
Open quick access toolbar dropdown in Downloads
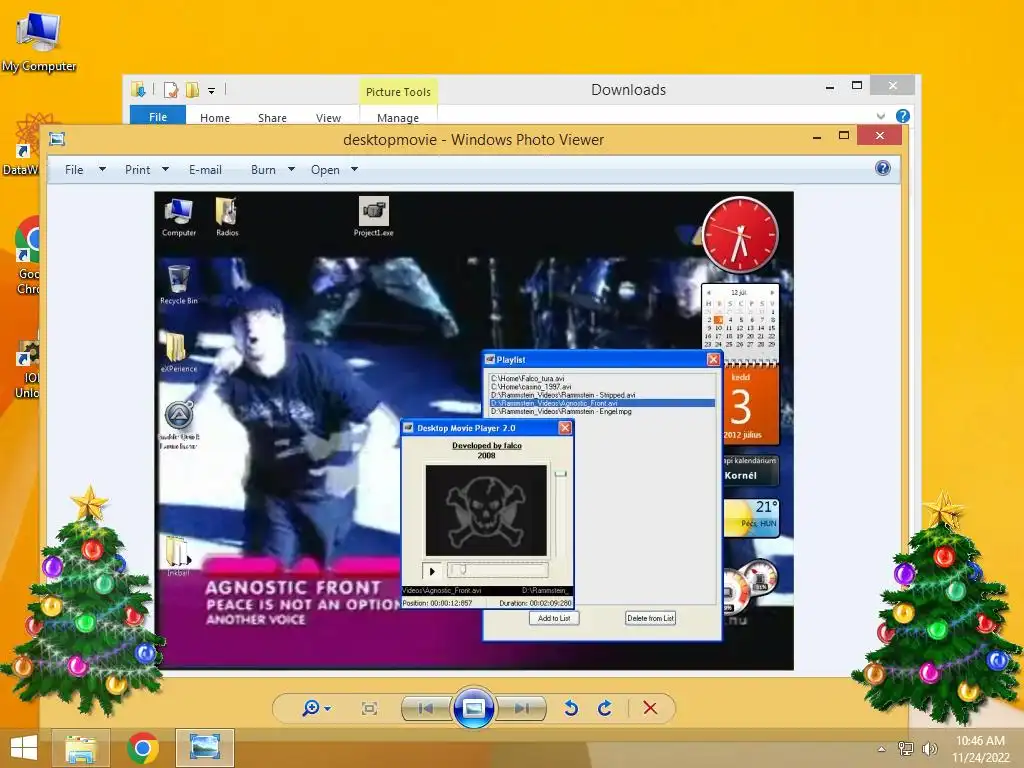[x=212, y=91]
